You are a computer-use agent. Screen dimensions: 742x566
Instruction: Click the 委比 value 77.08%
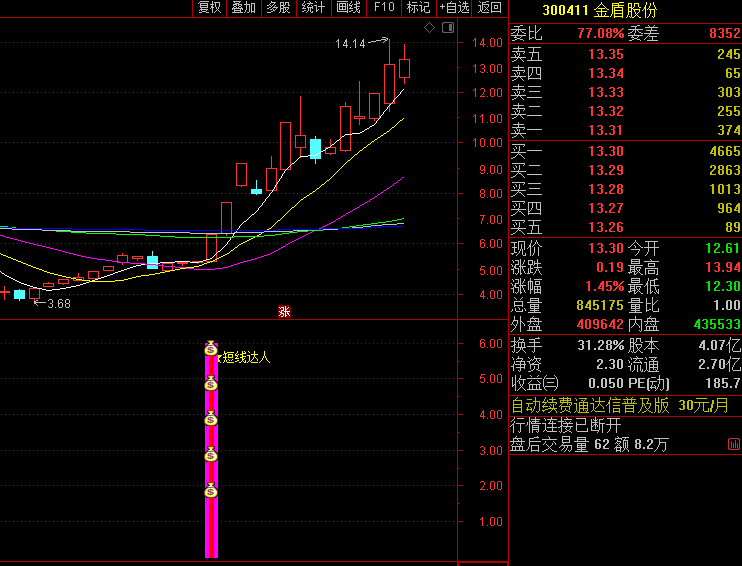[x=601, y=33]
